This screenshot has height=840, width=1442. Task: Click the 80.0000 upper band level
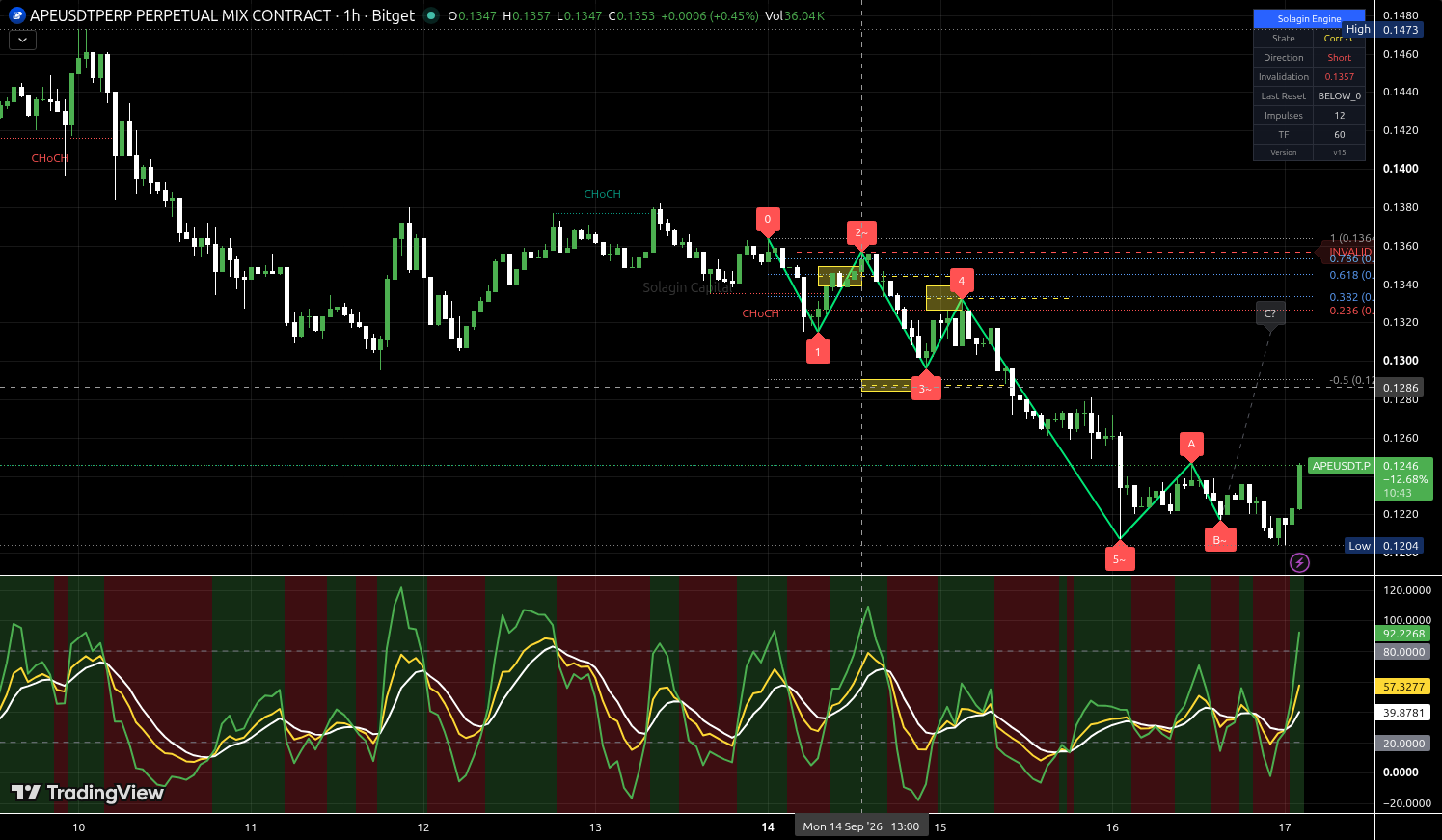tap(1403, 652)
